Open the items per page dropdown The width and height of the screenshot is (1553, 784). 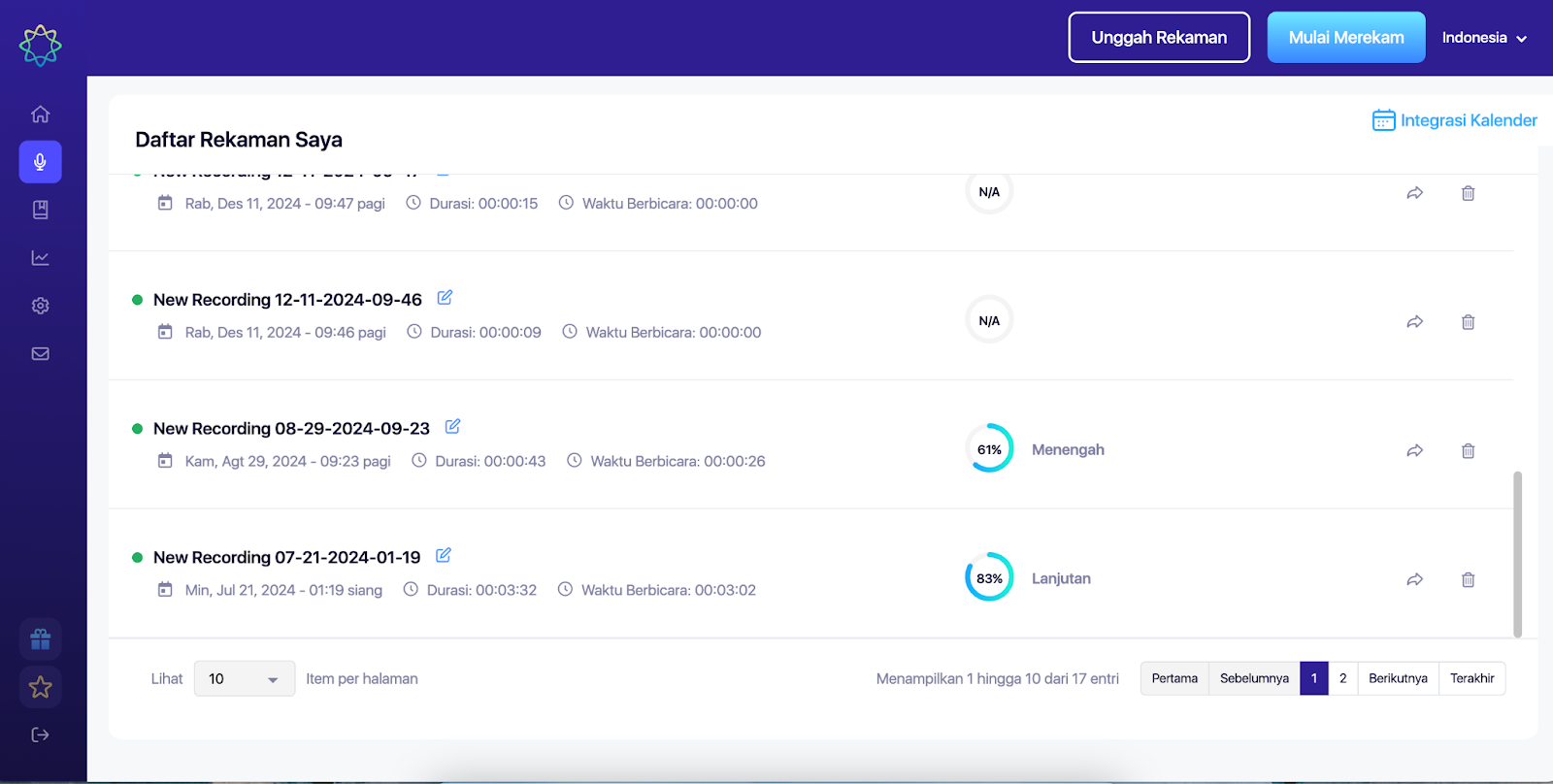245,679
